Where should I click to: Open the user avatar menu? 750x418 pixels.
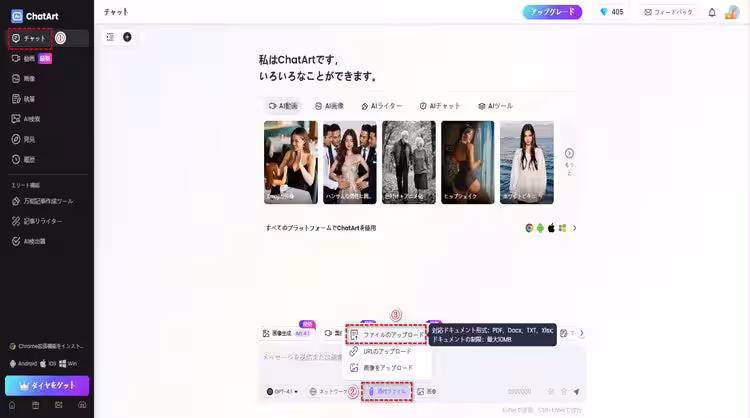732,12
